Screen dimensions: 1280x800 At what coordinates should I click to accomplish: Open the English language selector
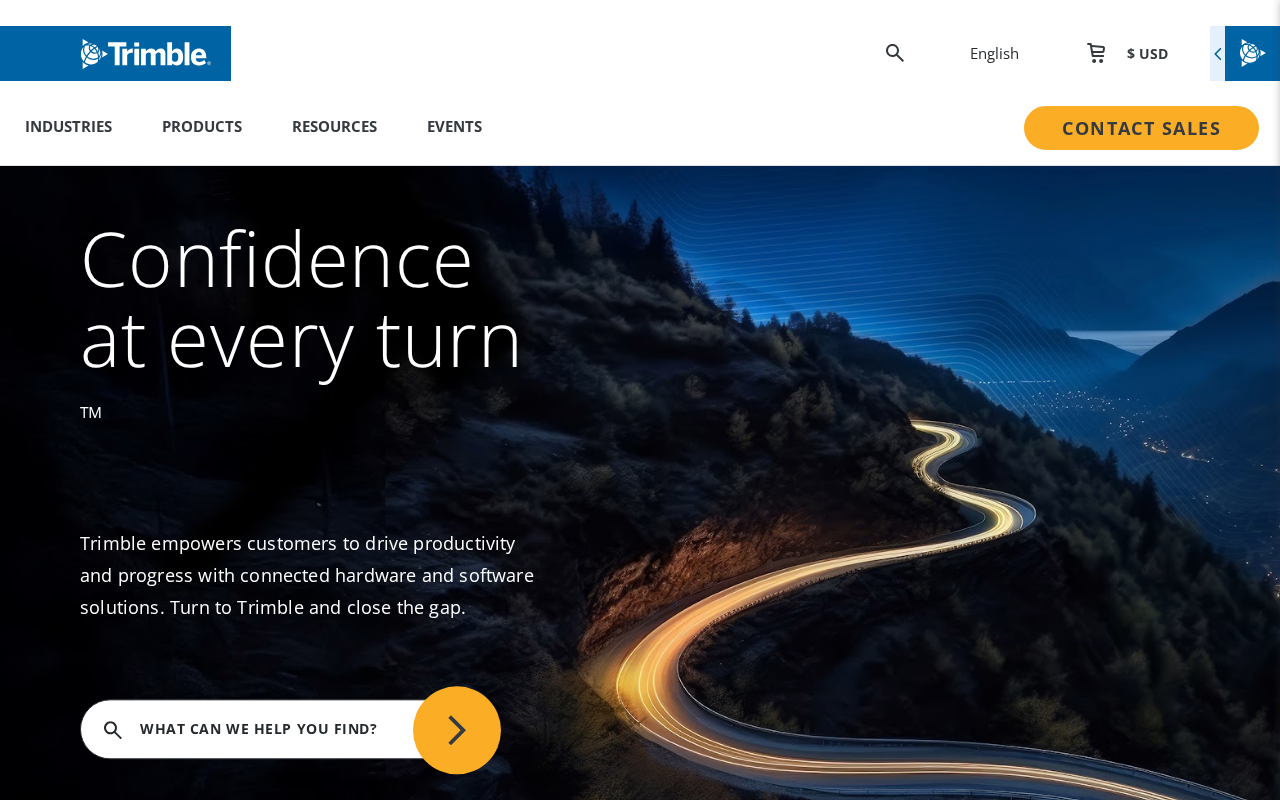click(x=994, y=53)
